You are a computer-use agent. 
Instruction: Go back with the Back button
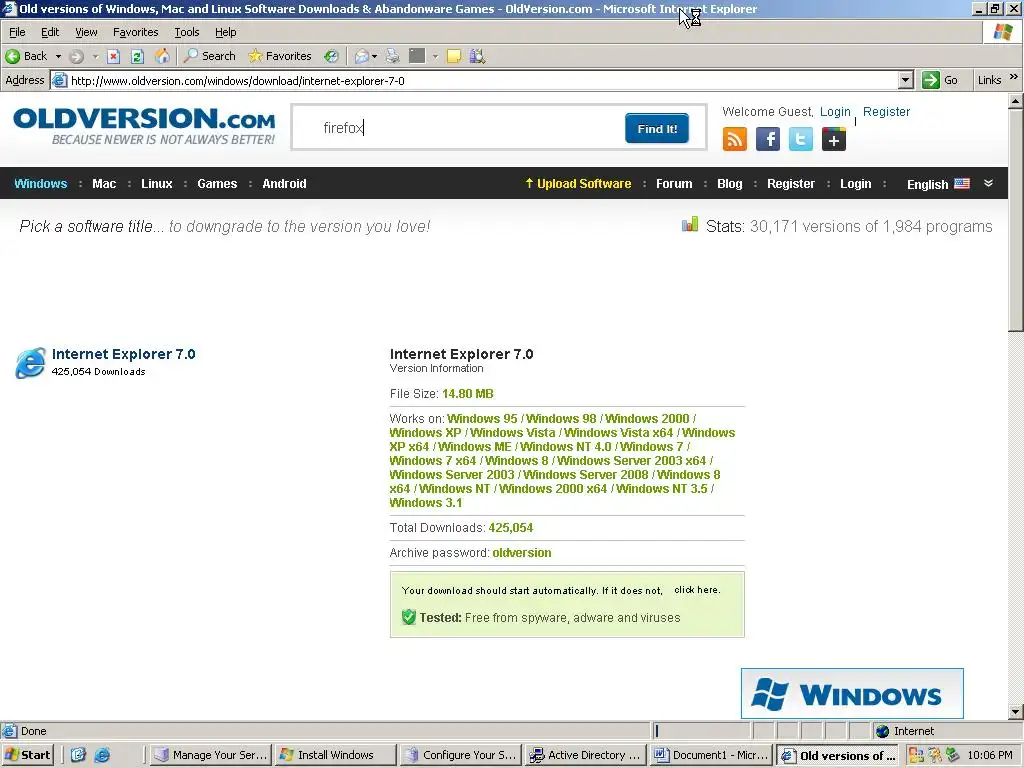click(26, 56)
